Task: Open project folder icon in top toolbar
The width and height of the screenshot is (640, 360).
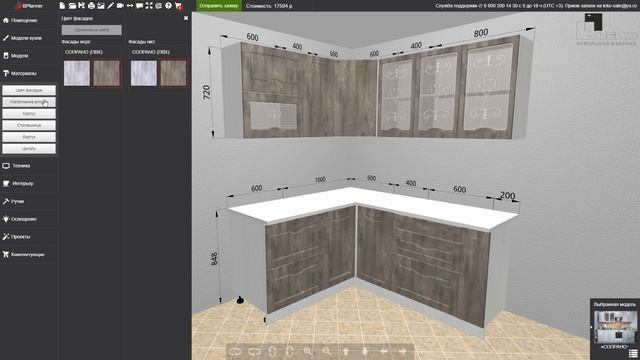Action: point(72,6)
